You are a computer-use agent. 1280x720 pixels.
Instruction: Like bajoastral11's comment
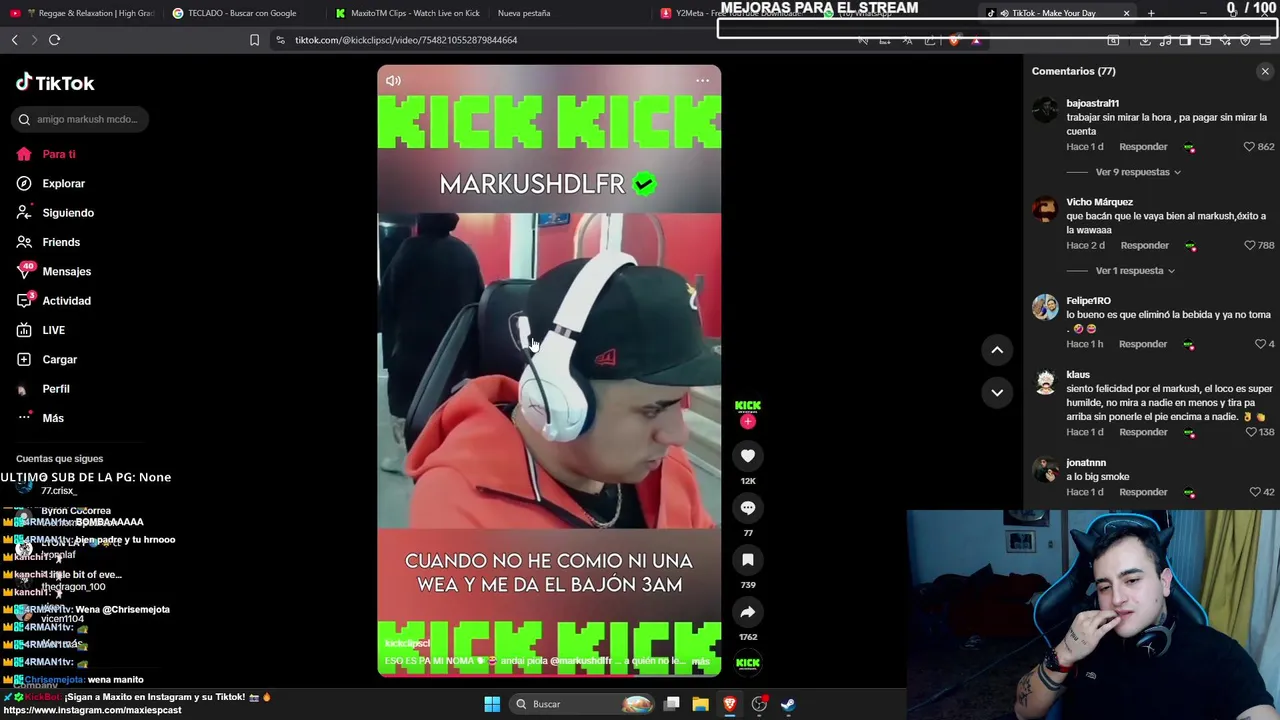(1249, 147)
